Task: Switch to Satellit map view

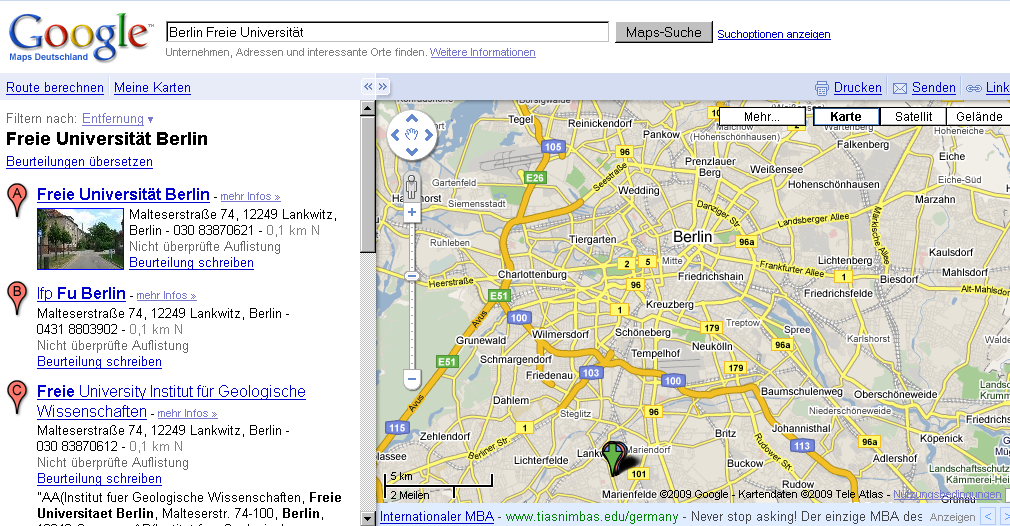Action: 913,117
